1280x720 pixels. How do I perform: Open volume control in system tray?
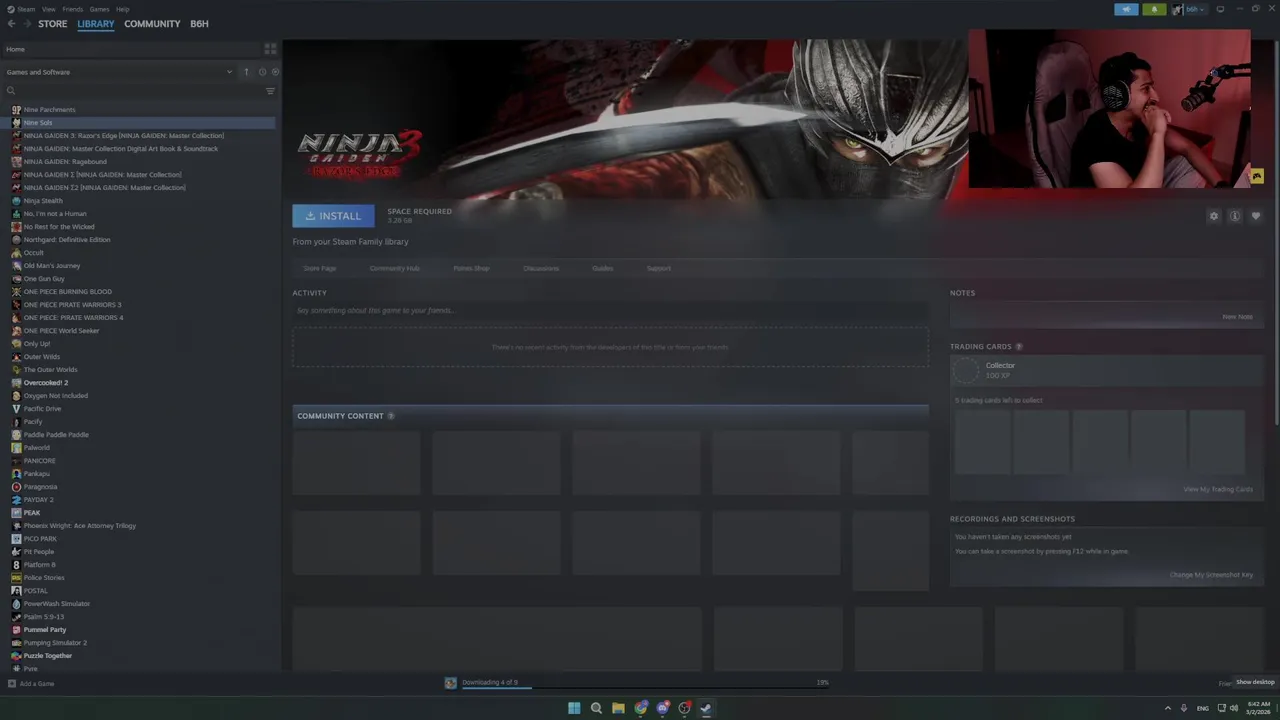pyautogui.click(x=1234, y=708)
